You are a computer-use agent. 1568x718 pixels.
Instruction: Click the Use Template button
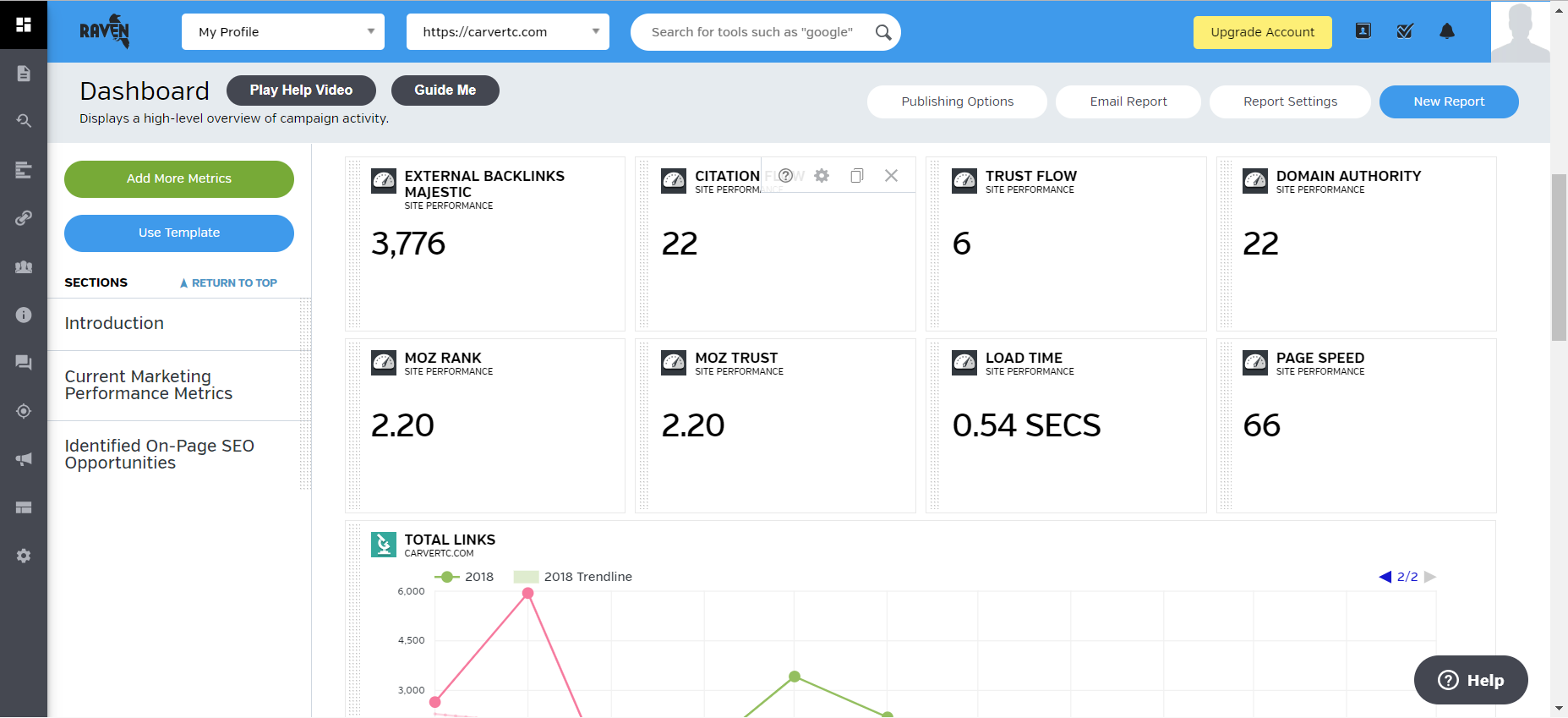tap(179, 233)
